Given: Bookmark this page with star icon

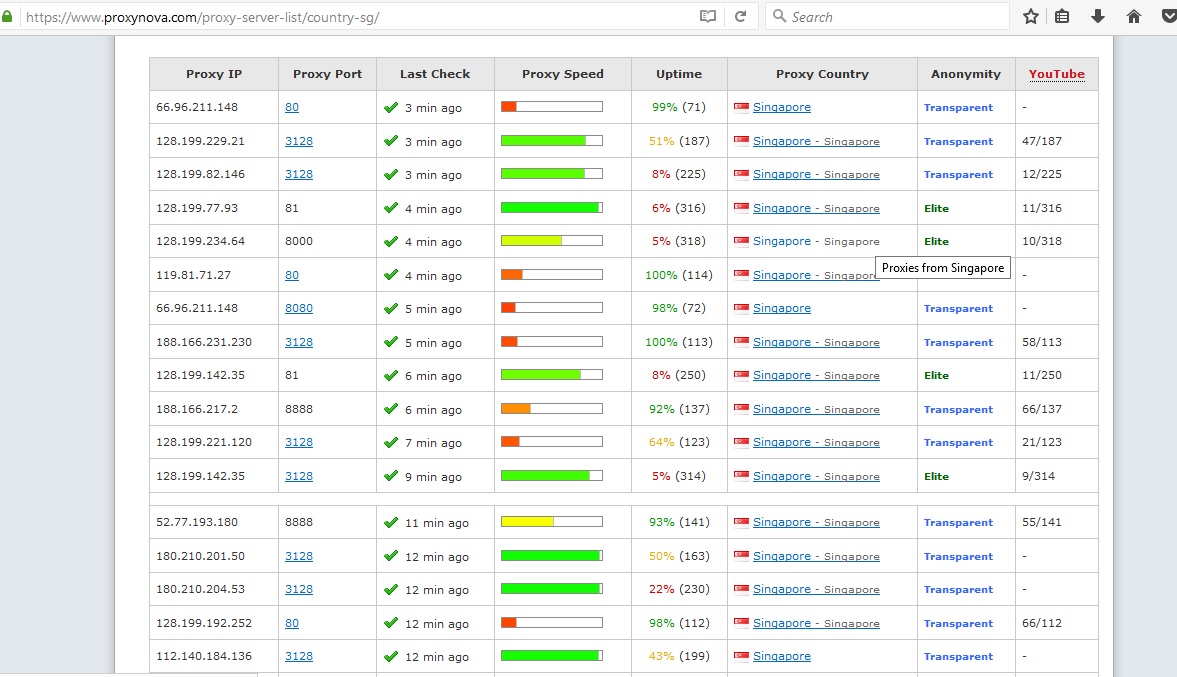Looking at the screenshot, I should [x=1031, y=17].
